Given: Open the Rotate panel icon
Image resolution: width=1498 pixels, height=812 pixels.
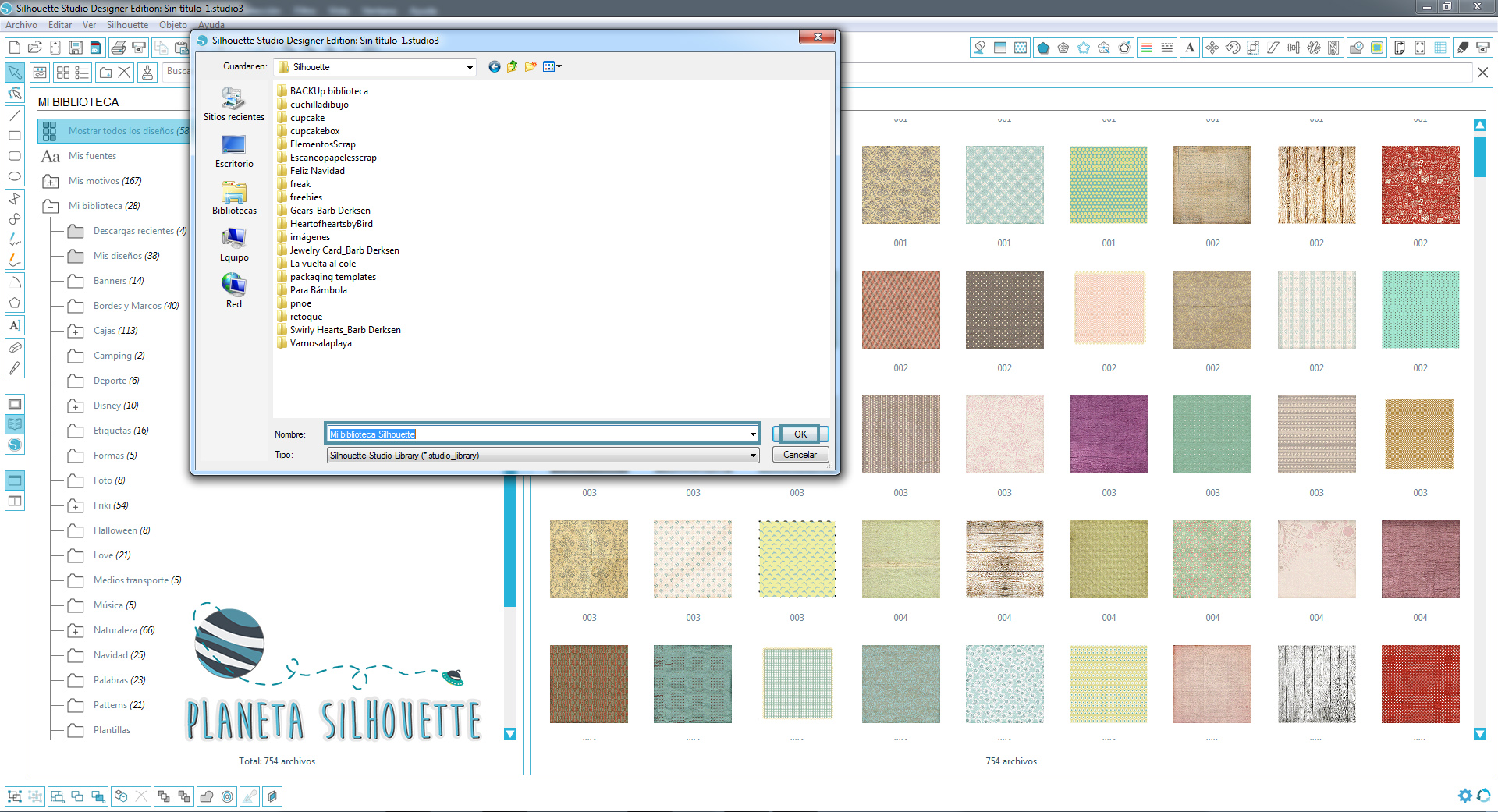Looking at the screenshot, I should (1233, 48).
